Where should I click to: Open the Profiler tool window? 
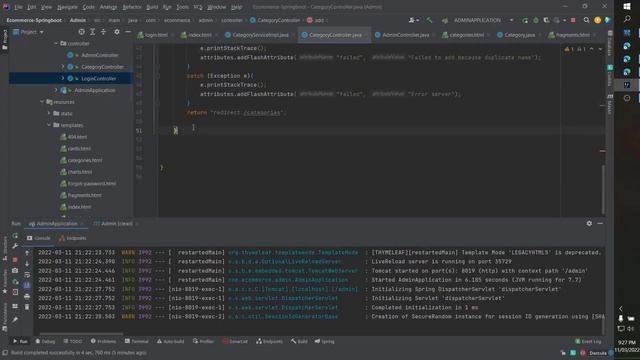pyautogui.click(x=203, y=341)
